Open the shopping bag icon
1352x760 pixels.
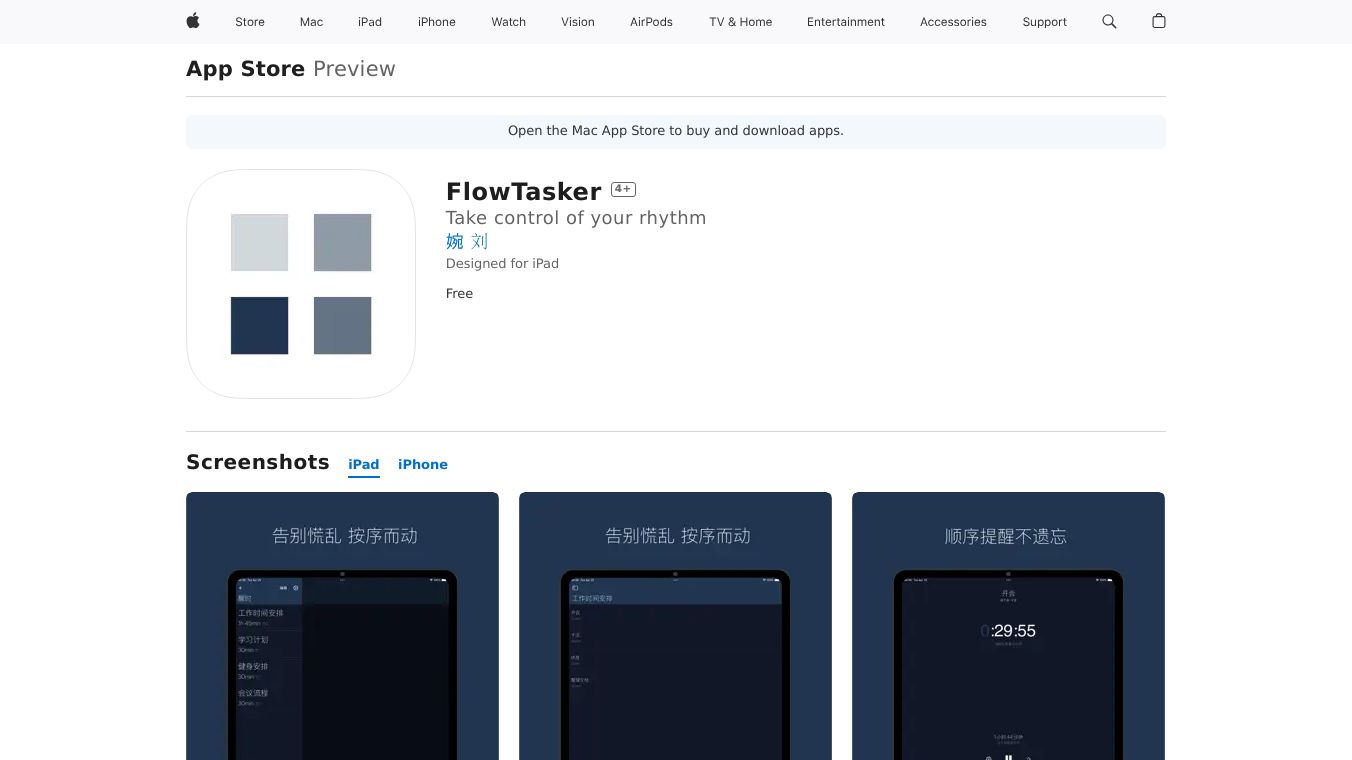click(1159, 21)
